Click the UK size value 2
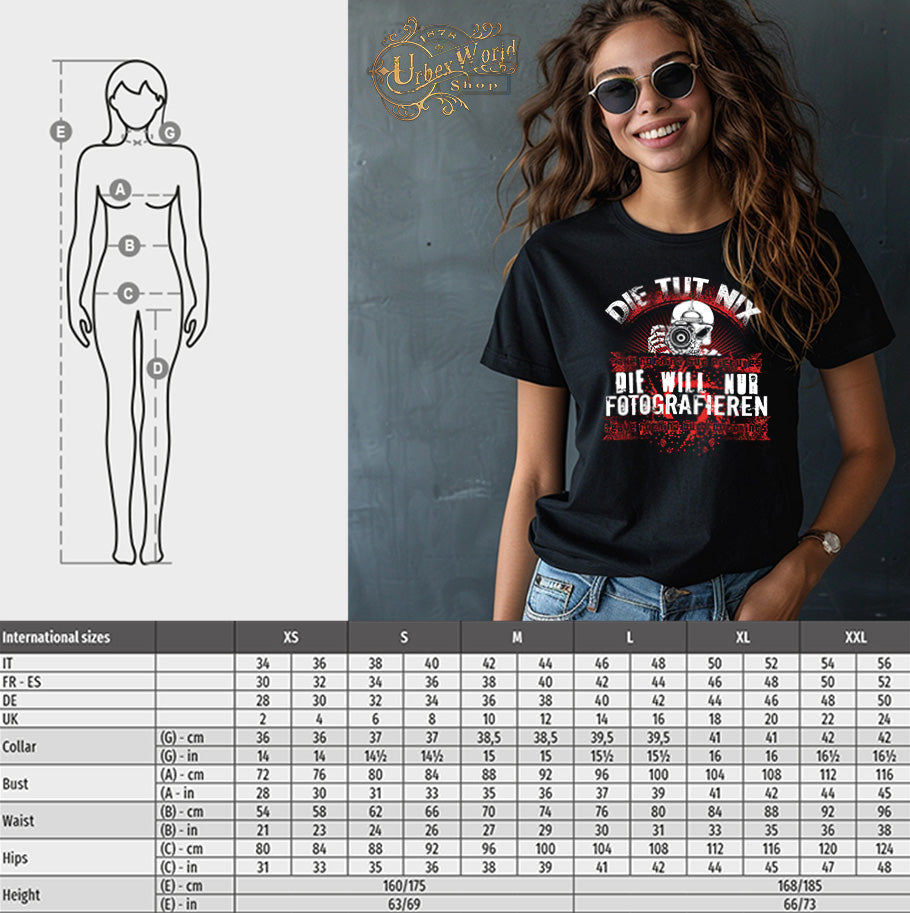910x913 pixels. tap(263, 719)
